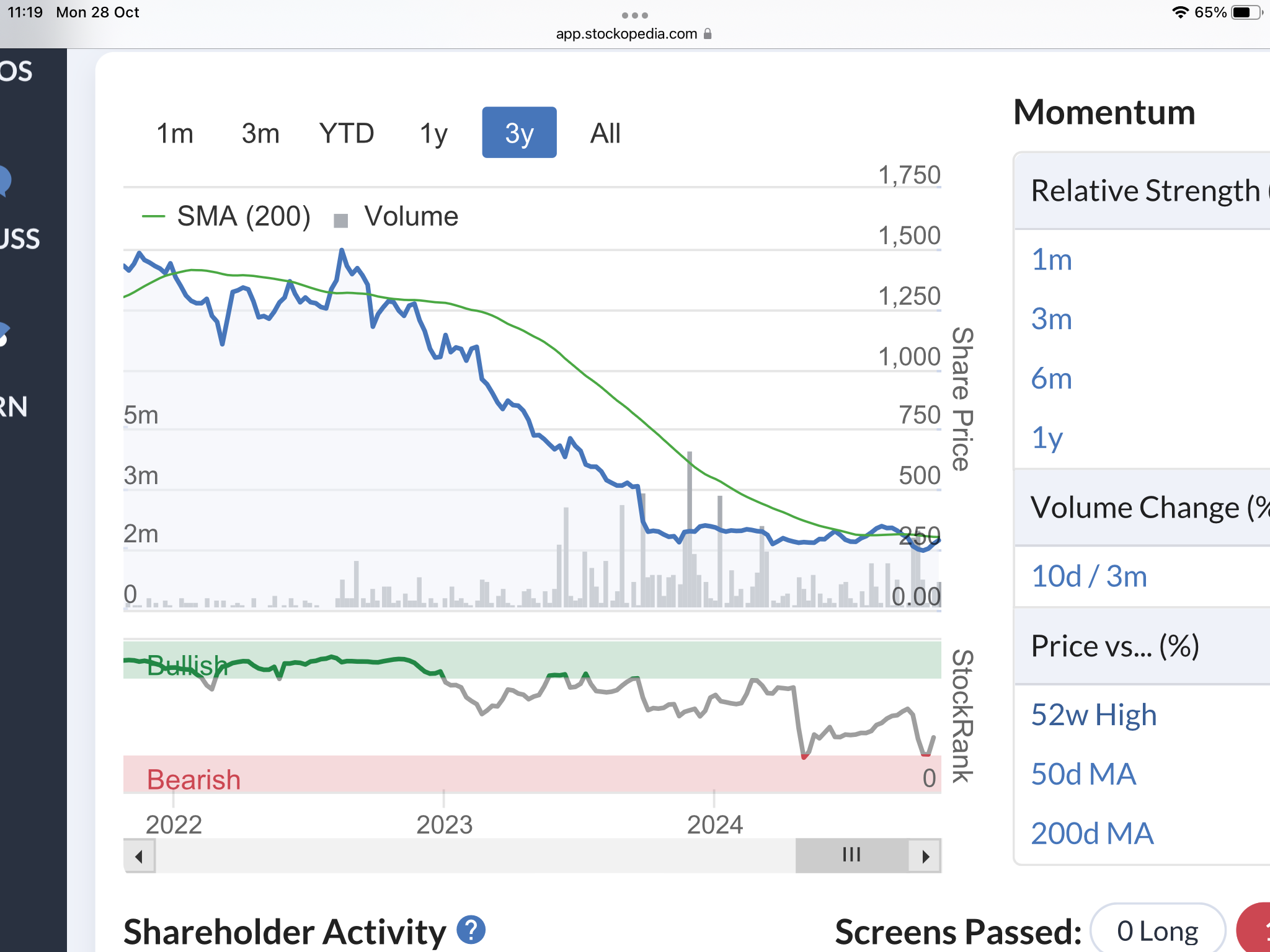The image size is (1270, 952).
Task: Open the 10d / 3m volume change link
Action: [1089, 576]
